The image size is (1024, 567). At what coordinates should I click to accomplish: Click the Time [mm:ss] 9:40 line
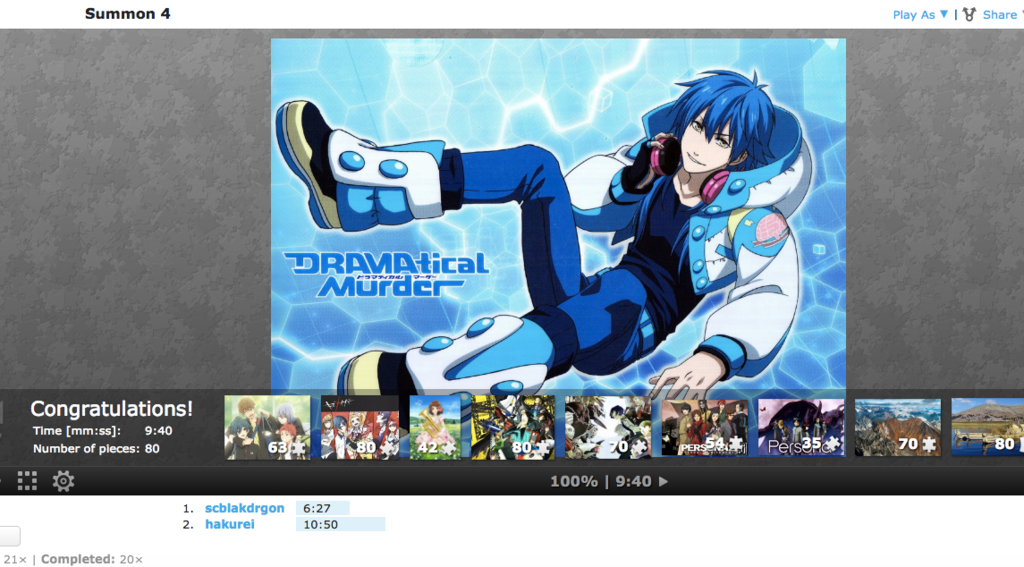[103, 431]
